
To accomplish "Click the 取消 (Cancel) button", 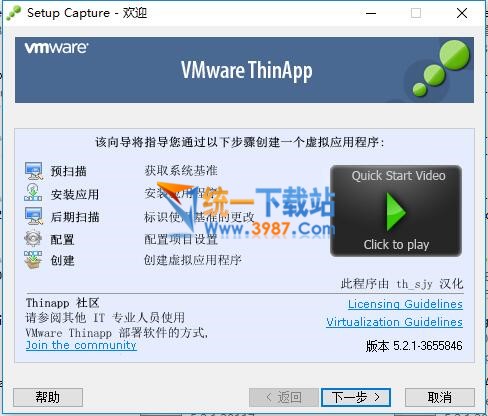I will coord(440,397).
